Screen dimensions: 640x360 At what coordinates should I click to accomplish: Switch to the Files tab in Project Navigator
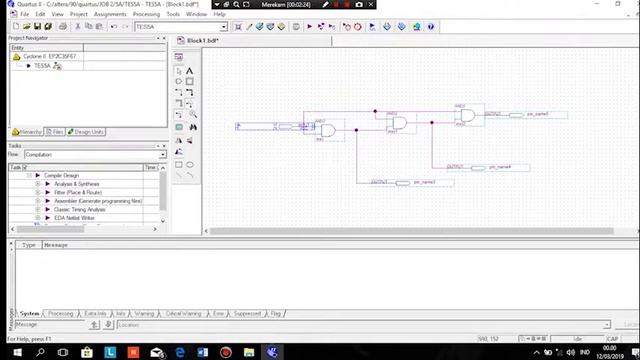coord(54,132)
